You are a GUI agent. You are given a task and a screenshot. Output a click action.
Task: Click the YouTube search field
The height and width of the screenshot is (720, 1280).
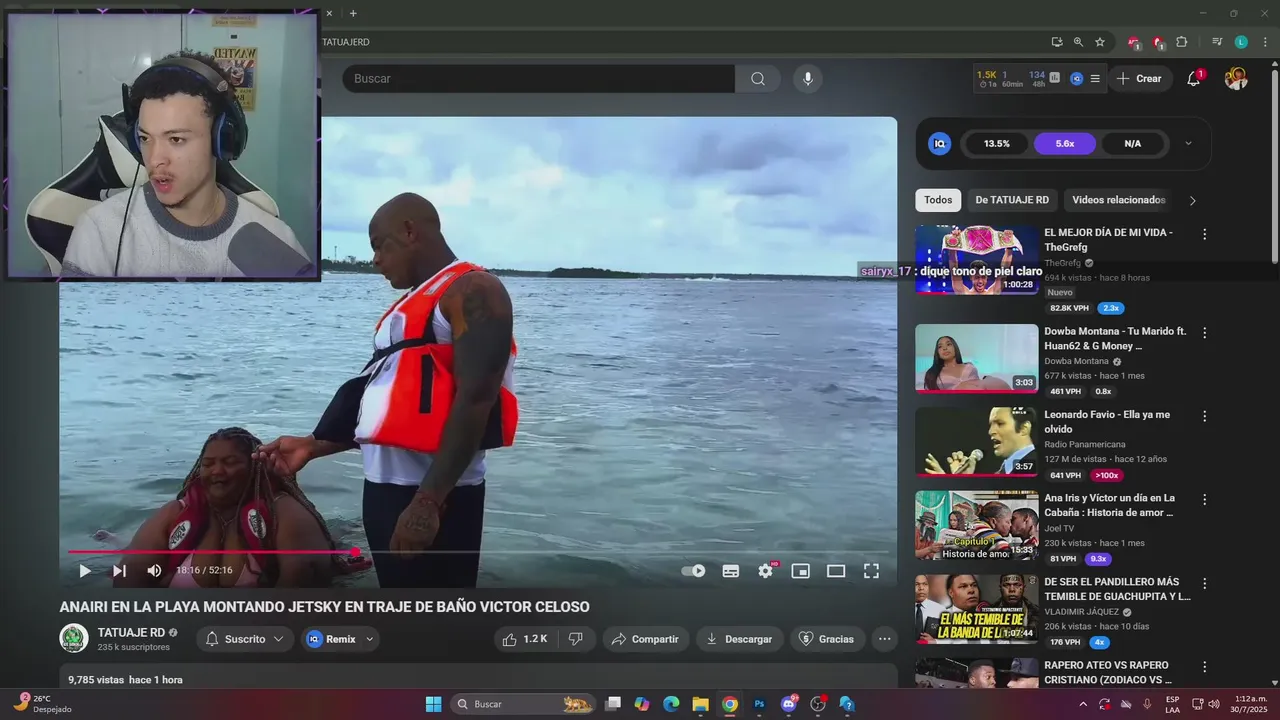click(x=539, y=79)
